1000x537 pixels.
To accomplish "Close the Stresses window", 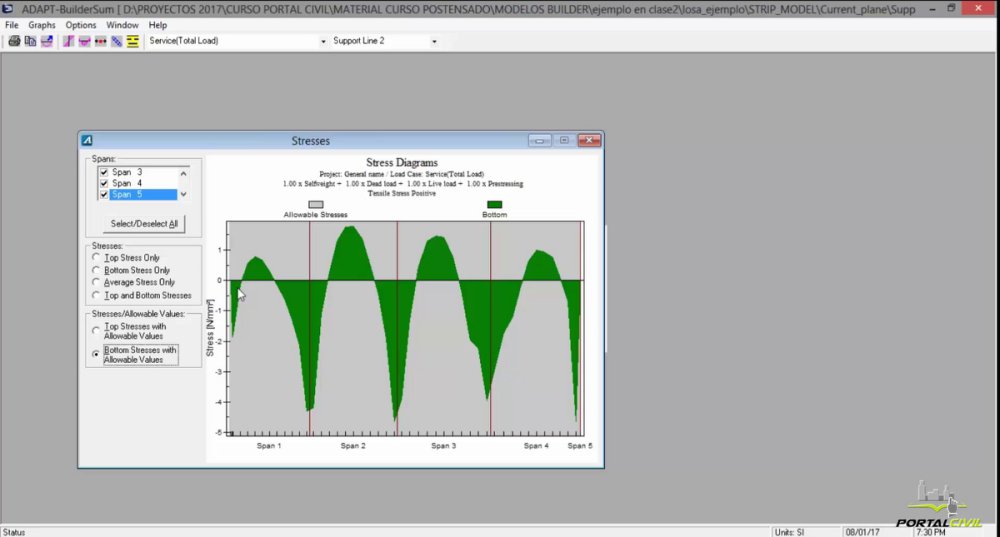I will coord(589,140).
